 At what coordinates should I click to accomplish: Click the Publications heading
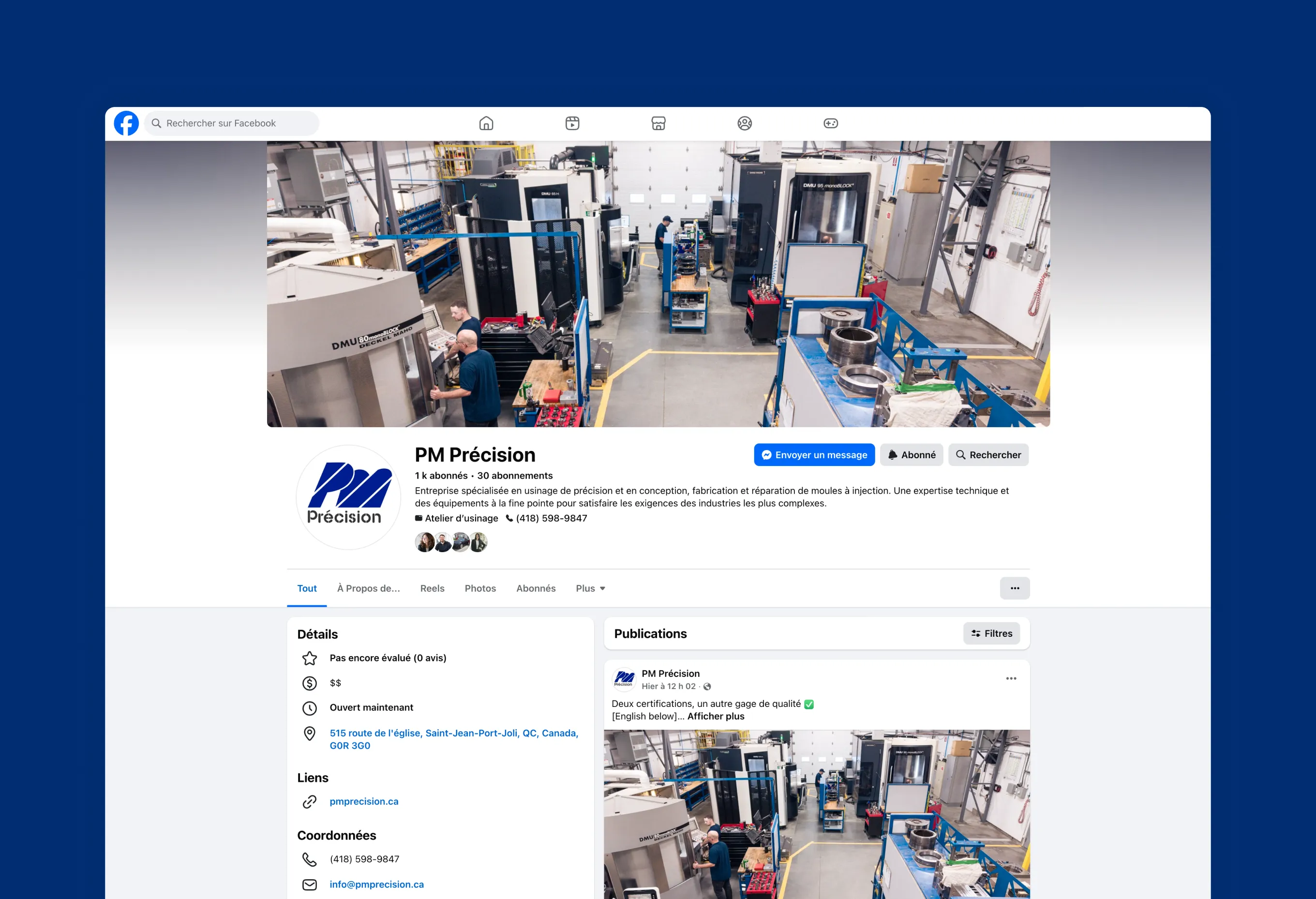(x=651, y=634)
